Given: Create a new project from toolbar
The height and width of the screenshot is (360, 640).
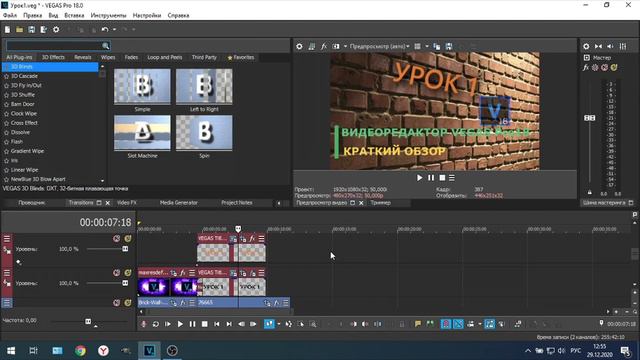Looking at the screenshot, I should click(x=7, y=29).
